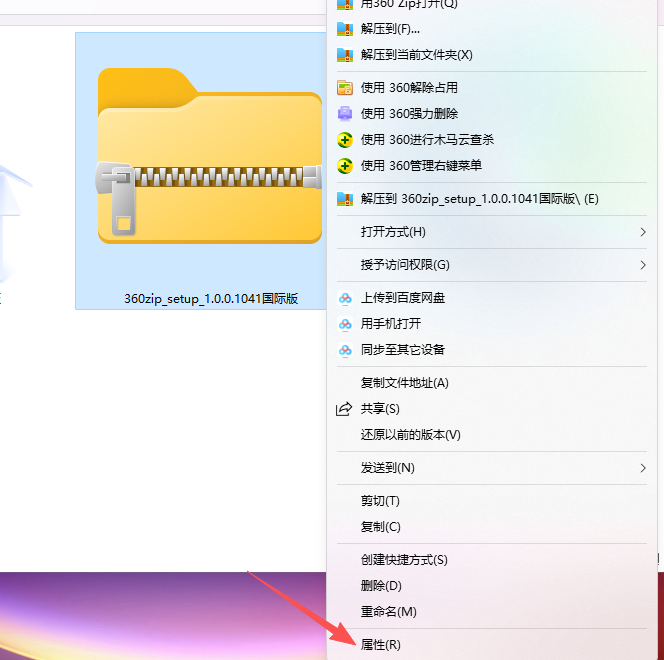Expand the arrow of 授予访问权限(G)

point(643,265)
